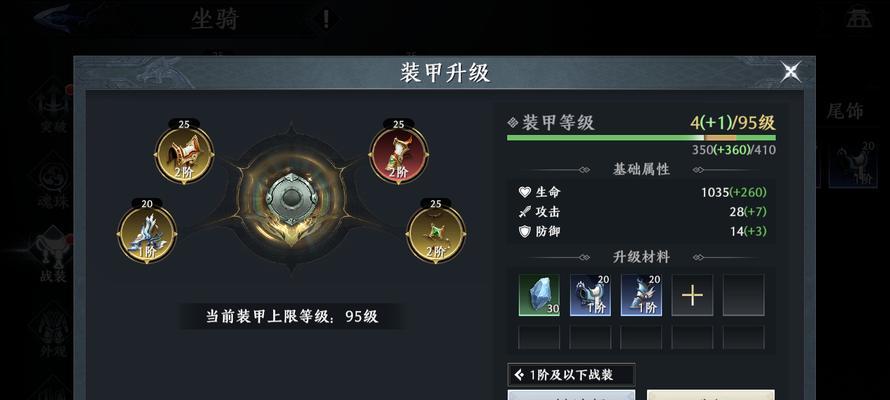This screenshot has width=890, height=400.
Task: Click the central round shield emblem
Action: click(x=291, y=199)
